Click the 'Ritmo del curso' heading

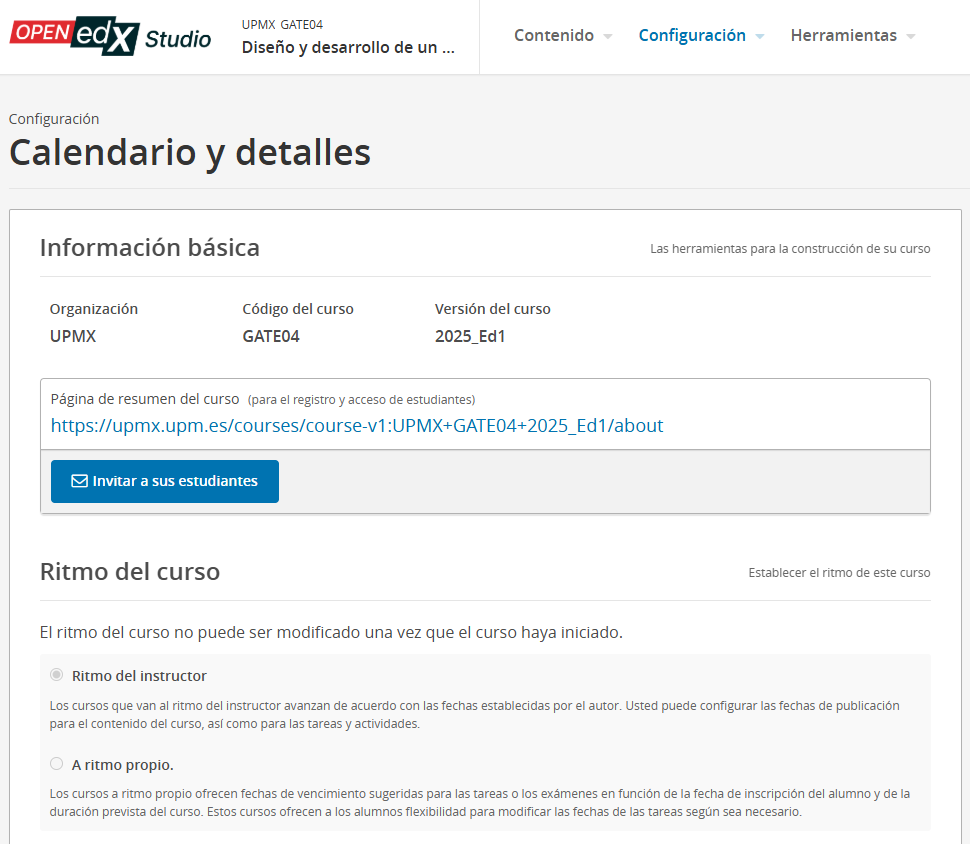click(x=130, y=572)
